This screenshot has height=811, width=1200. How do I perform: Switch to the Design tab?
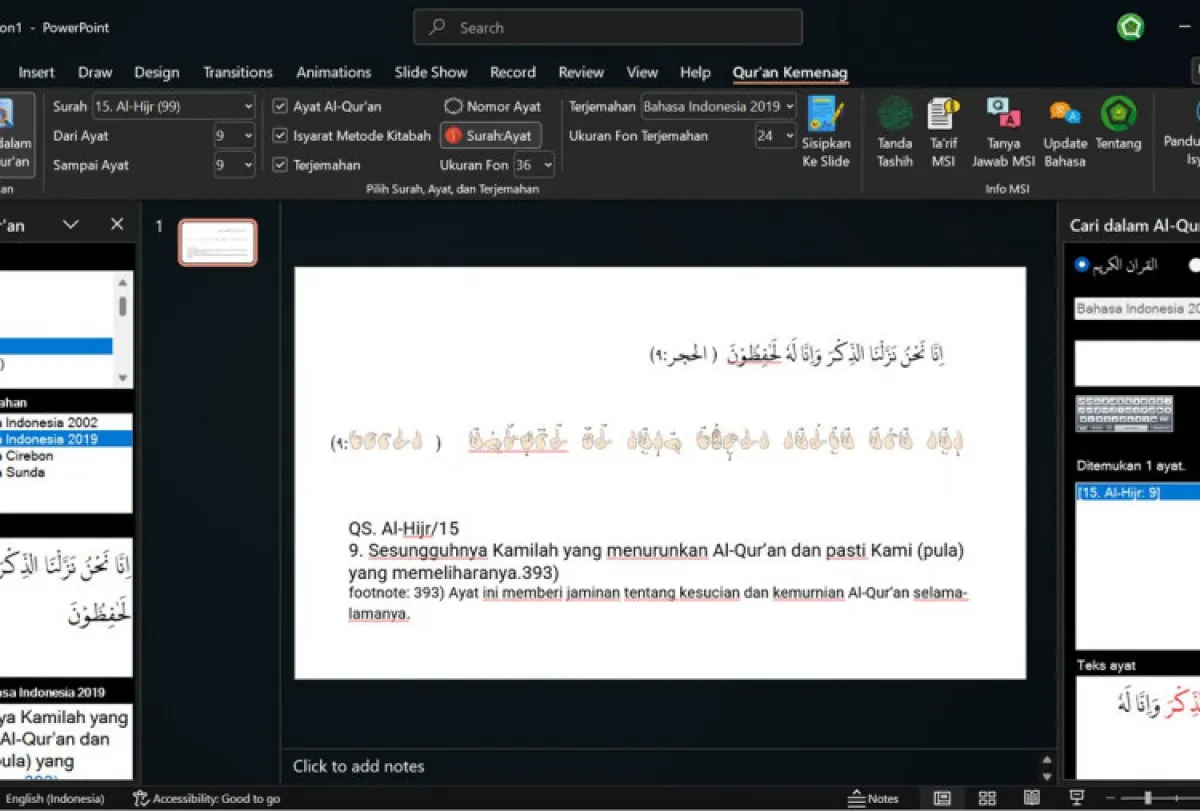[x=157, y=72]
